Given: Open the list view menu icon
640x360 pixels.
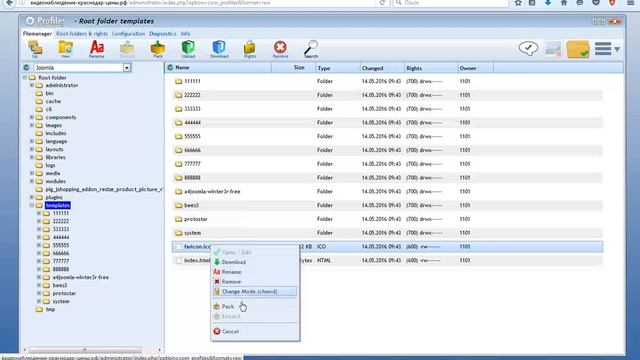Looking at the screenshot, I should pos(607,49).
